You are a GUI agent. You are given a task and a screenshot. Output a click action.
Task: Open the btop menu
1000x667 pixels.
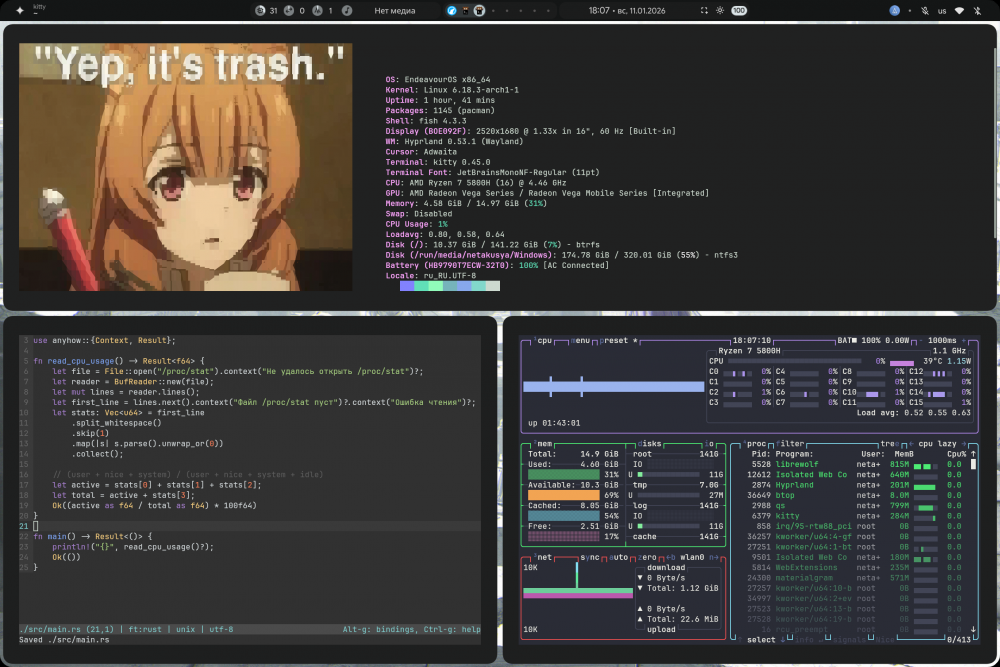(581, 341)
